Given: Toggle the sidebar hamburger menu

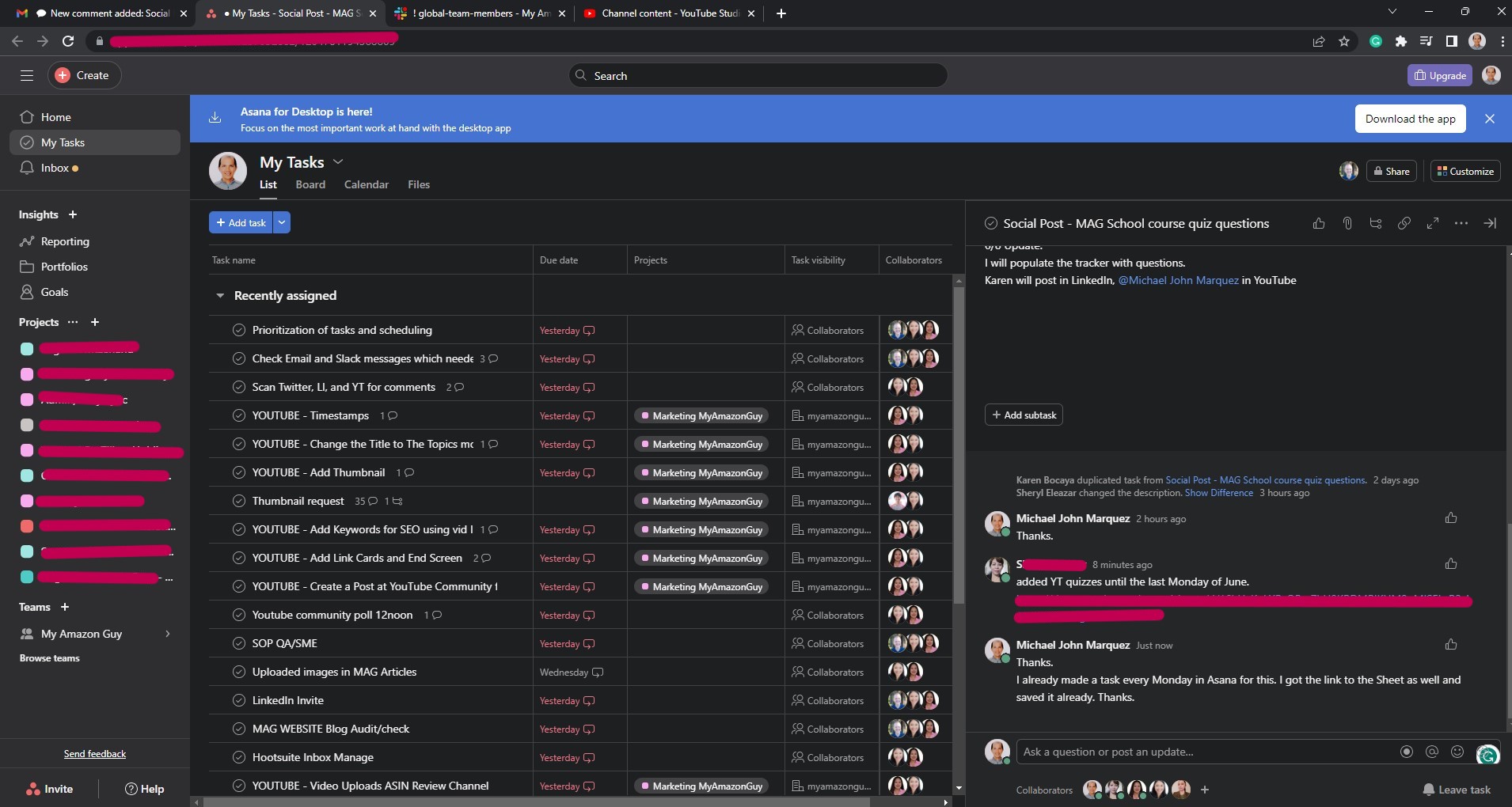Looking at the screenshot, I should (27, 75).
